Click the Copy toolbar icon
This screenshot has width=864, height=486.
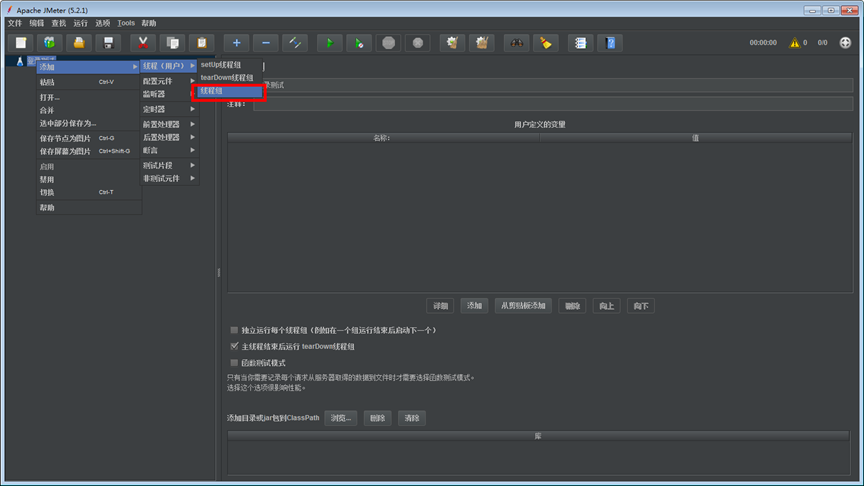click(172, 43)
